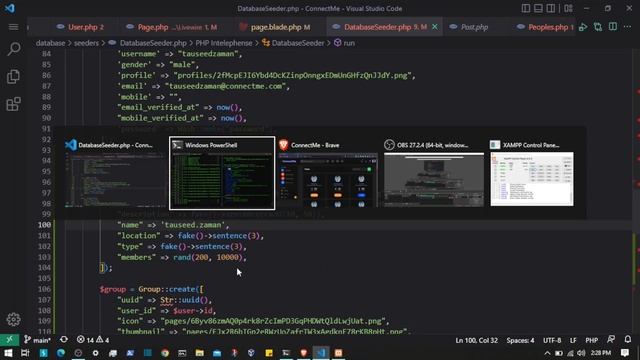The width and height of the screenshot is (640, 360).
Task: Show hidden system tray icons chevron
Action: (x=547, y=353)
